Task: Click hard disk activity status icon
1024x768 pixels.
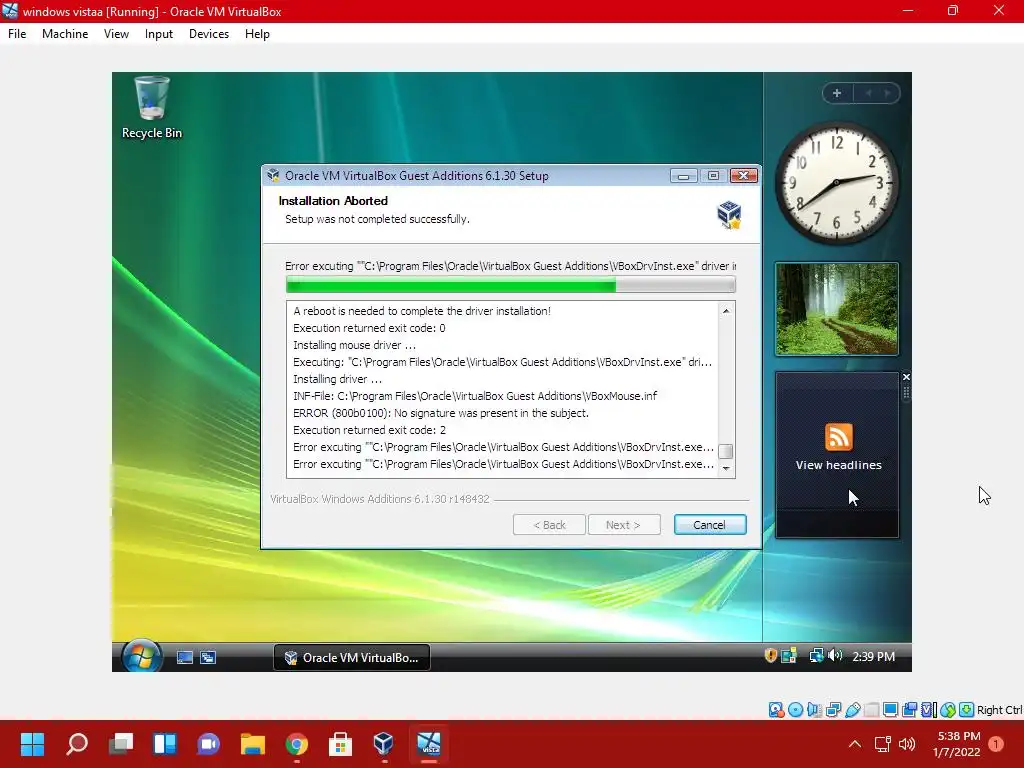Action: coord(776,710)
